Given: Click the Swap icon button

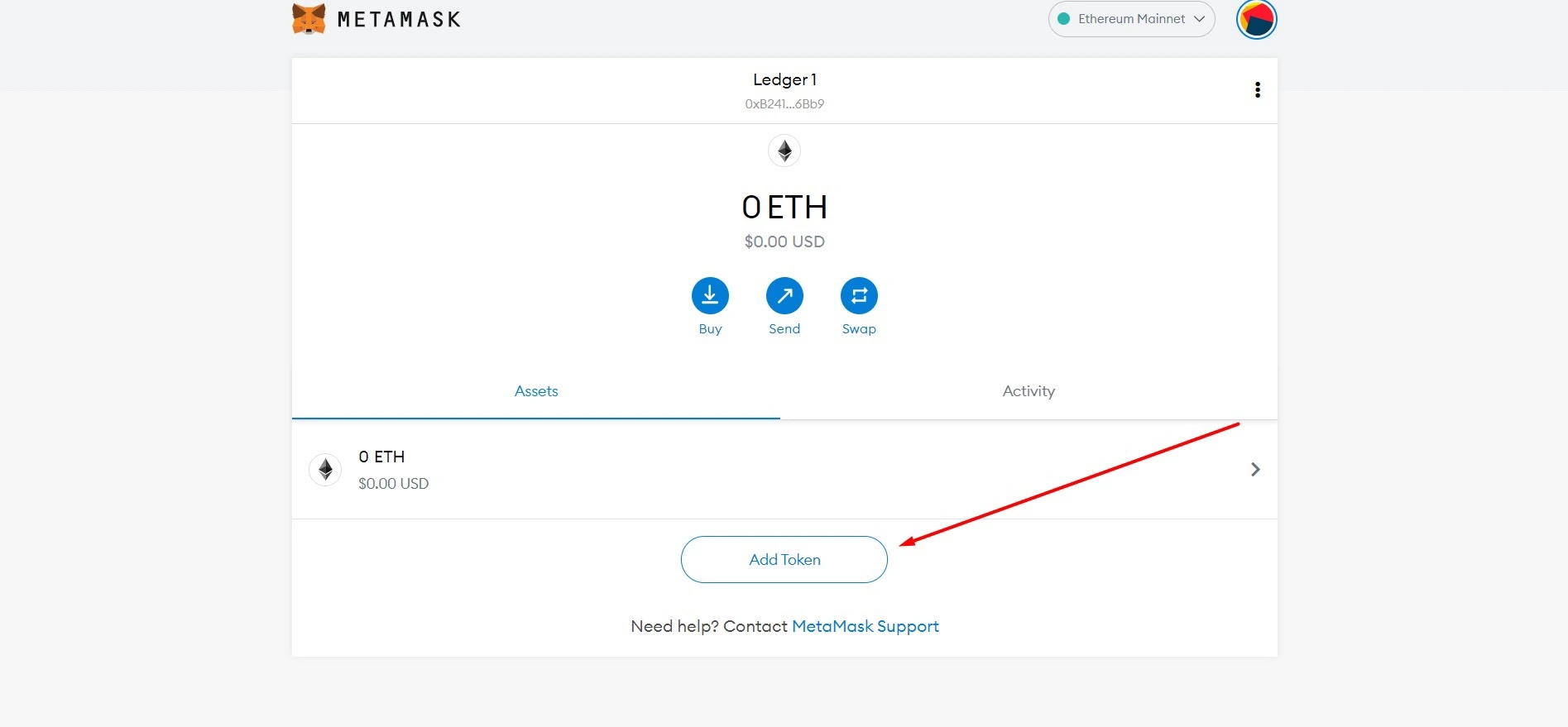Looking at the screenshot, I should tap(859, 295).
